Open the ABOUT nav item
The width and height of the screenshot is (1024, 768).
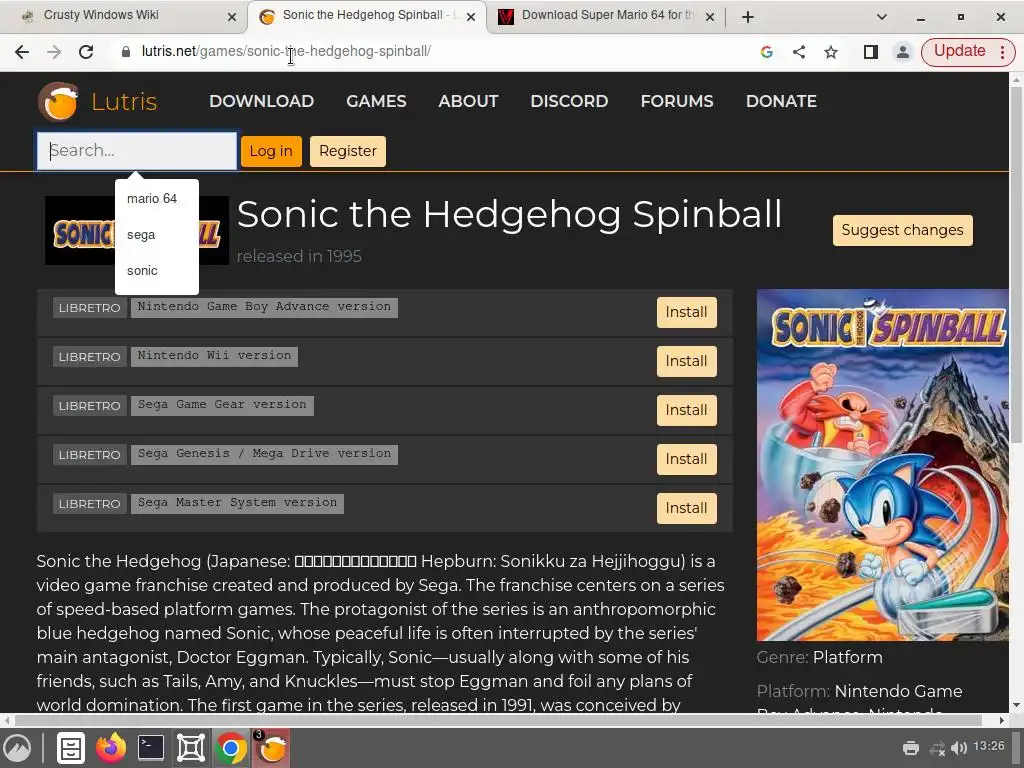coord(468,101)
